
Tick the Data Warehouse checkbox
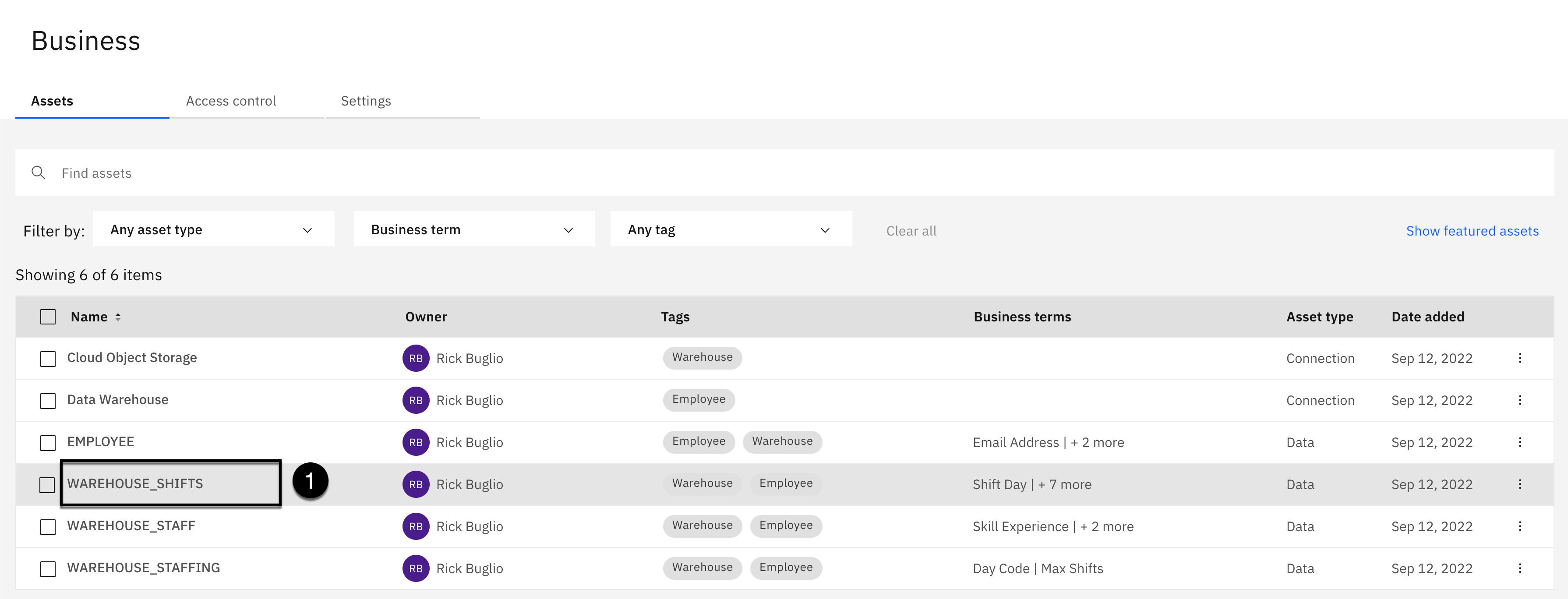click(x=47, y=401)
